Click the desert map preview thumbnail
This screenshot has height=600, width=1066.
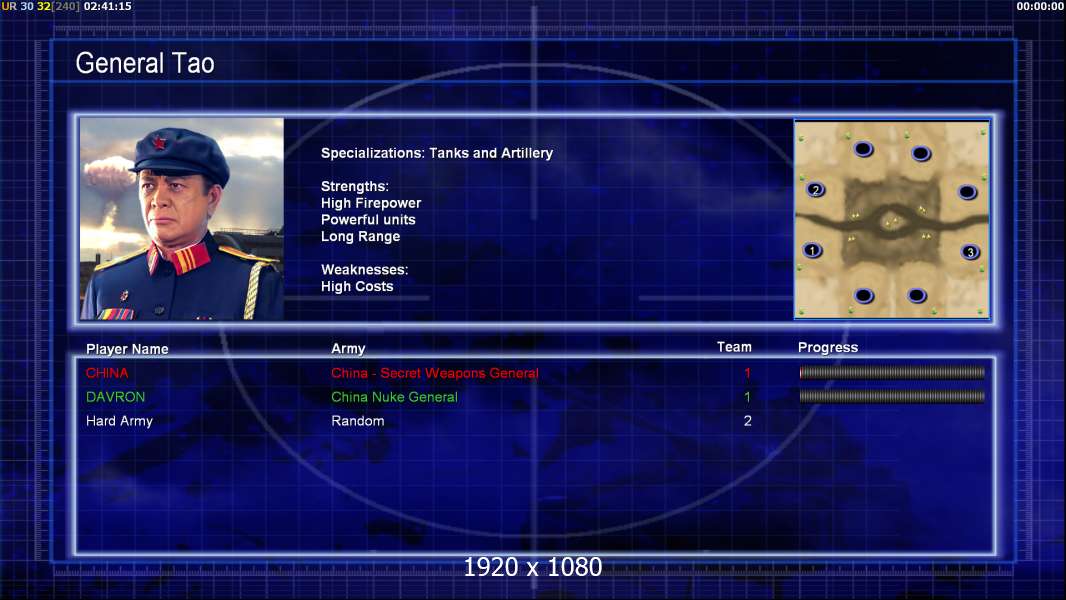point(892,219)
